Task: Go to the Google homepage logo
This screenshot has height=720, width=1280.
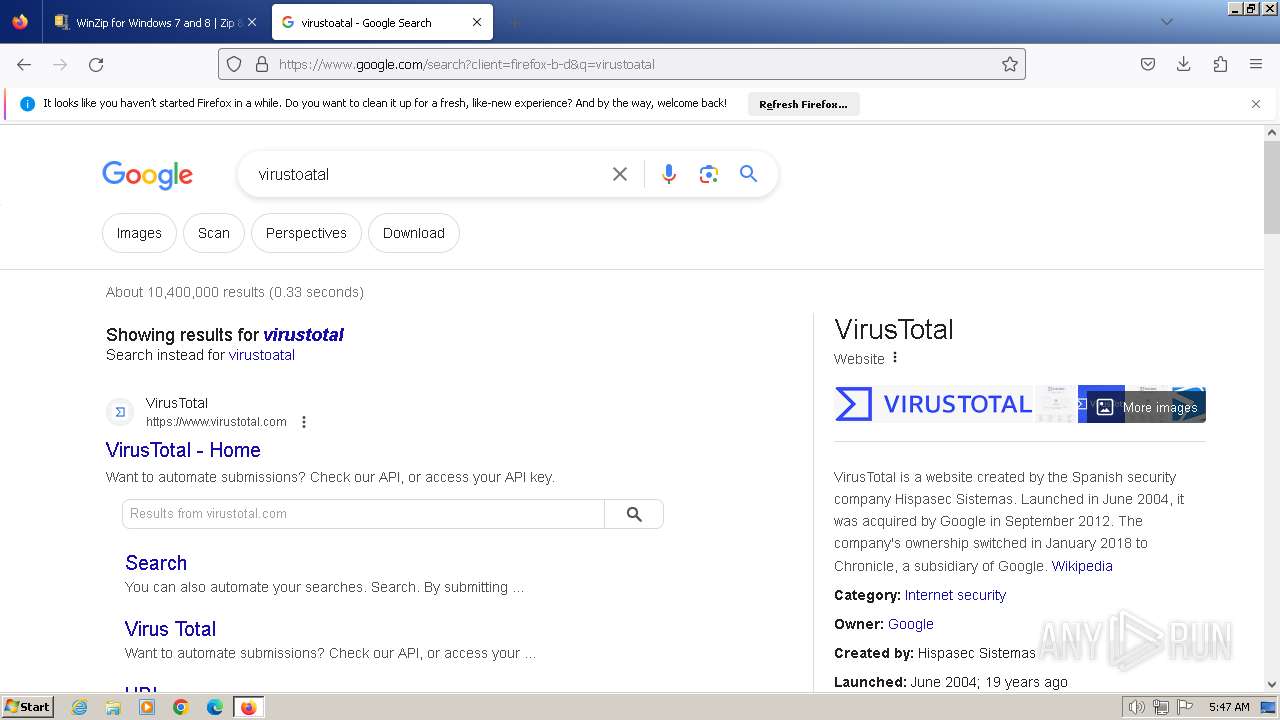Action: pos(147,175)
